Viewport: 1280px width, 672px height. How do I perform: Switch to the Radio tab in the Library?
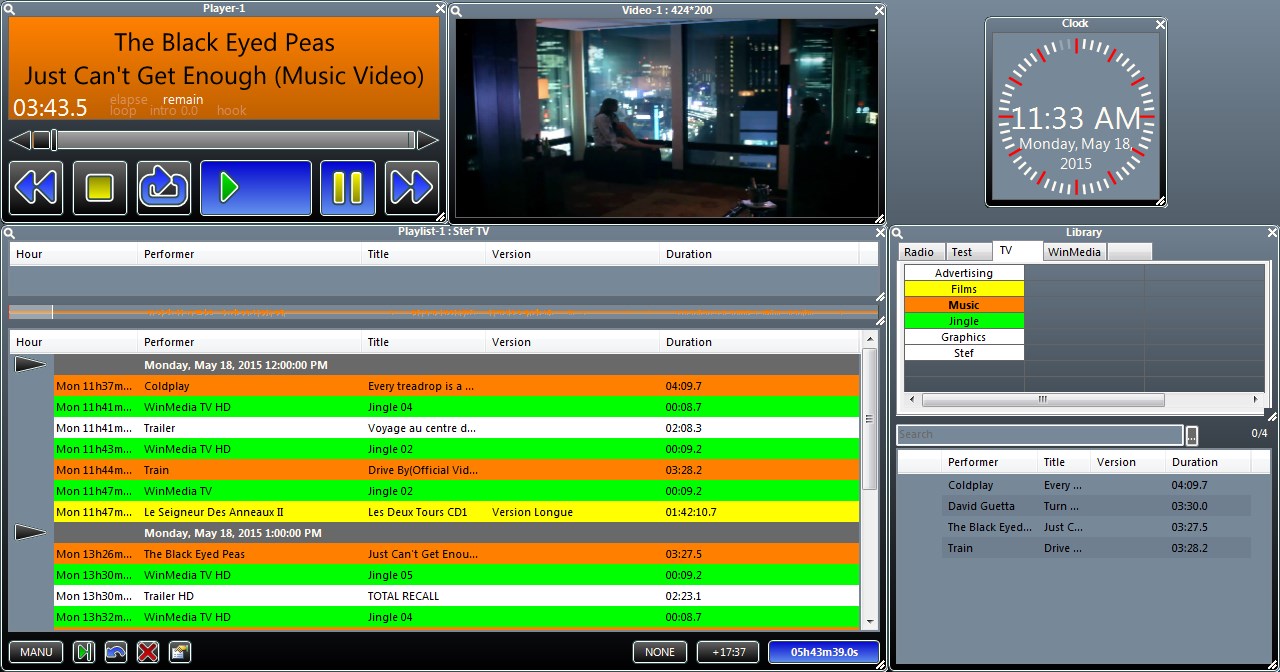[x=919, y=252]
